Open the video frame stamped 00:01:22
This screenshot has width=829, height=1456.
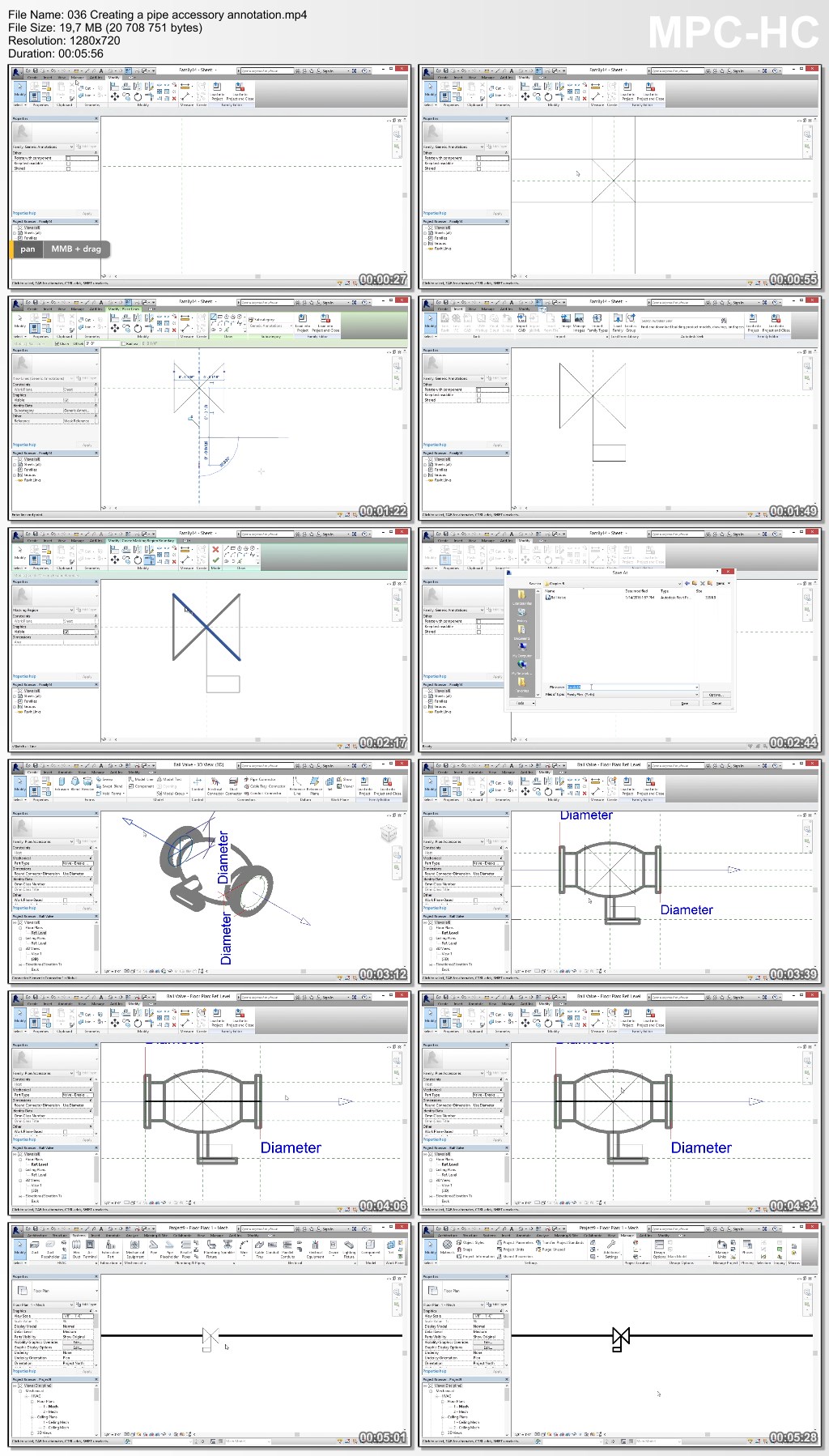(x=210, y=408)
